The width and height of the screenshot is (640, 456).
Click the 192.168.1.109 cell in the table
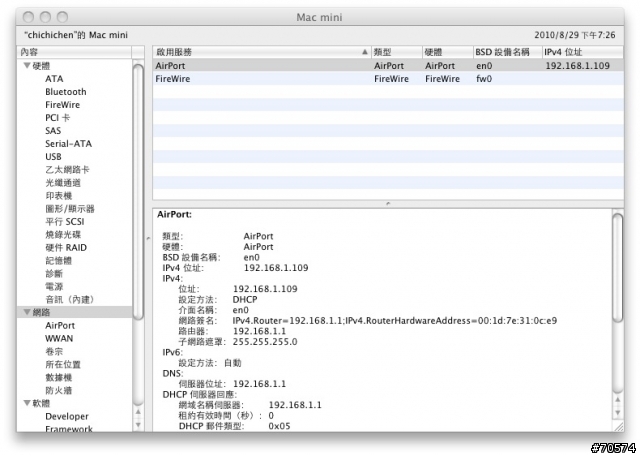tap(578, 66)
